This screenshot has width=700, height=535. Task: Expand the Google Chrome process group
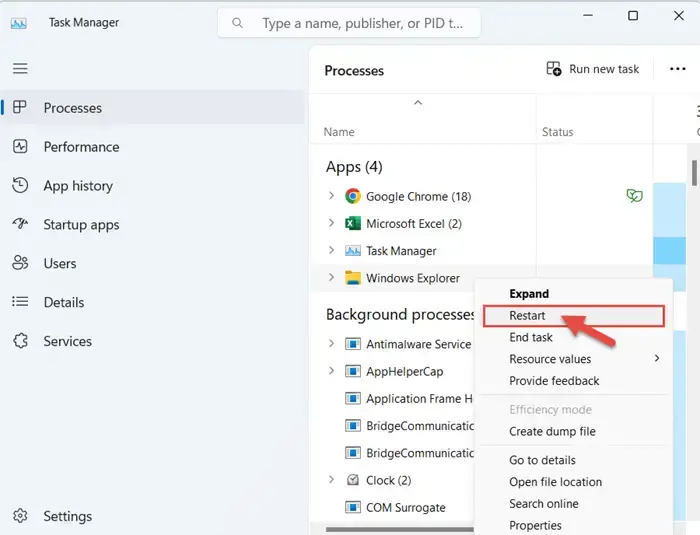point(331,196)
